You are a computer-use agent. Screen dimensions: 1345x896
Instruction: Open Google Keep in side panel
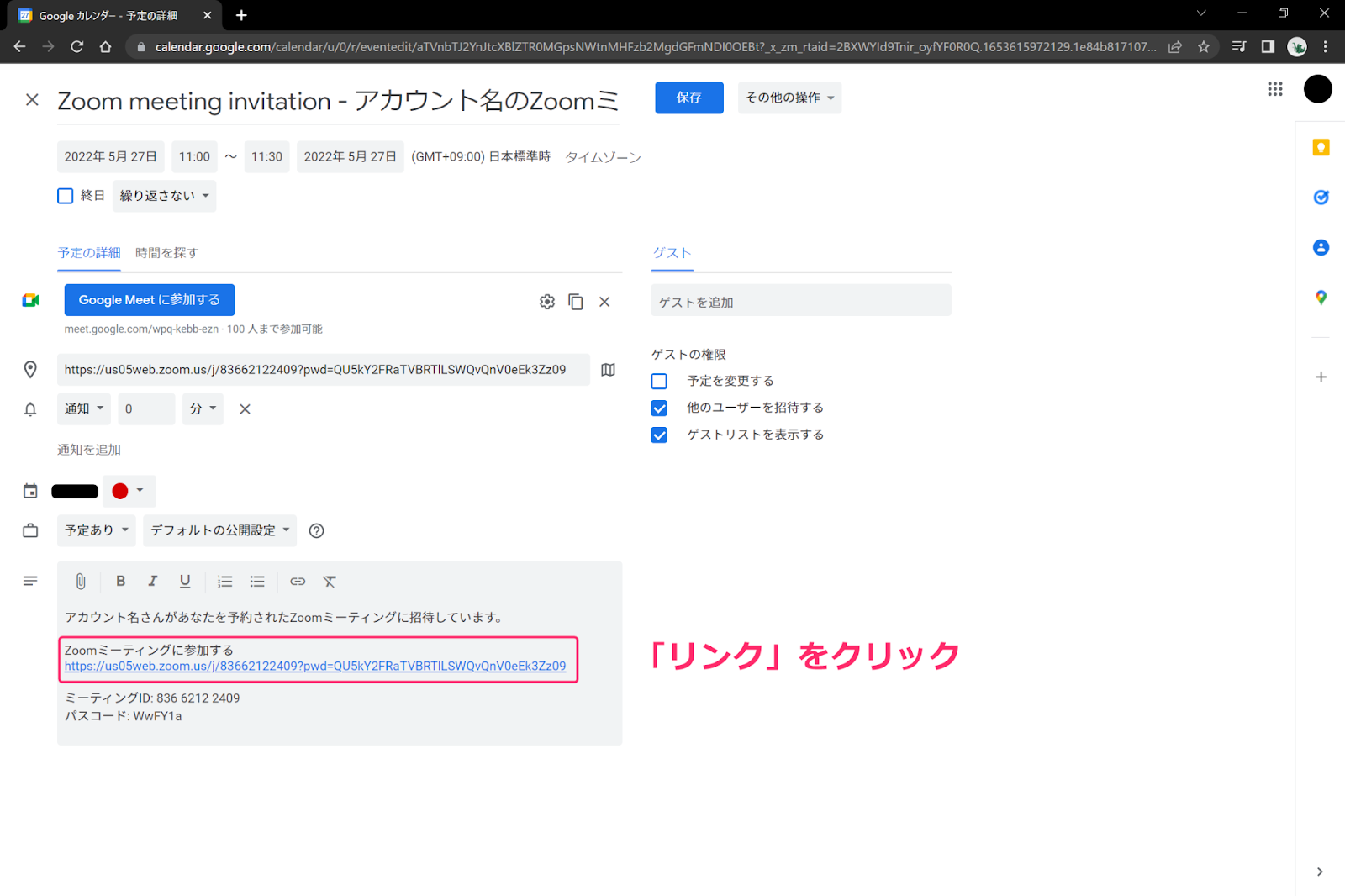point(1321,148)
